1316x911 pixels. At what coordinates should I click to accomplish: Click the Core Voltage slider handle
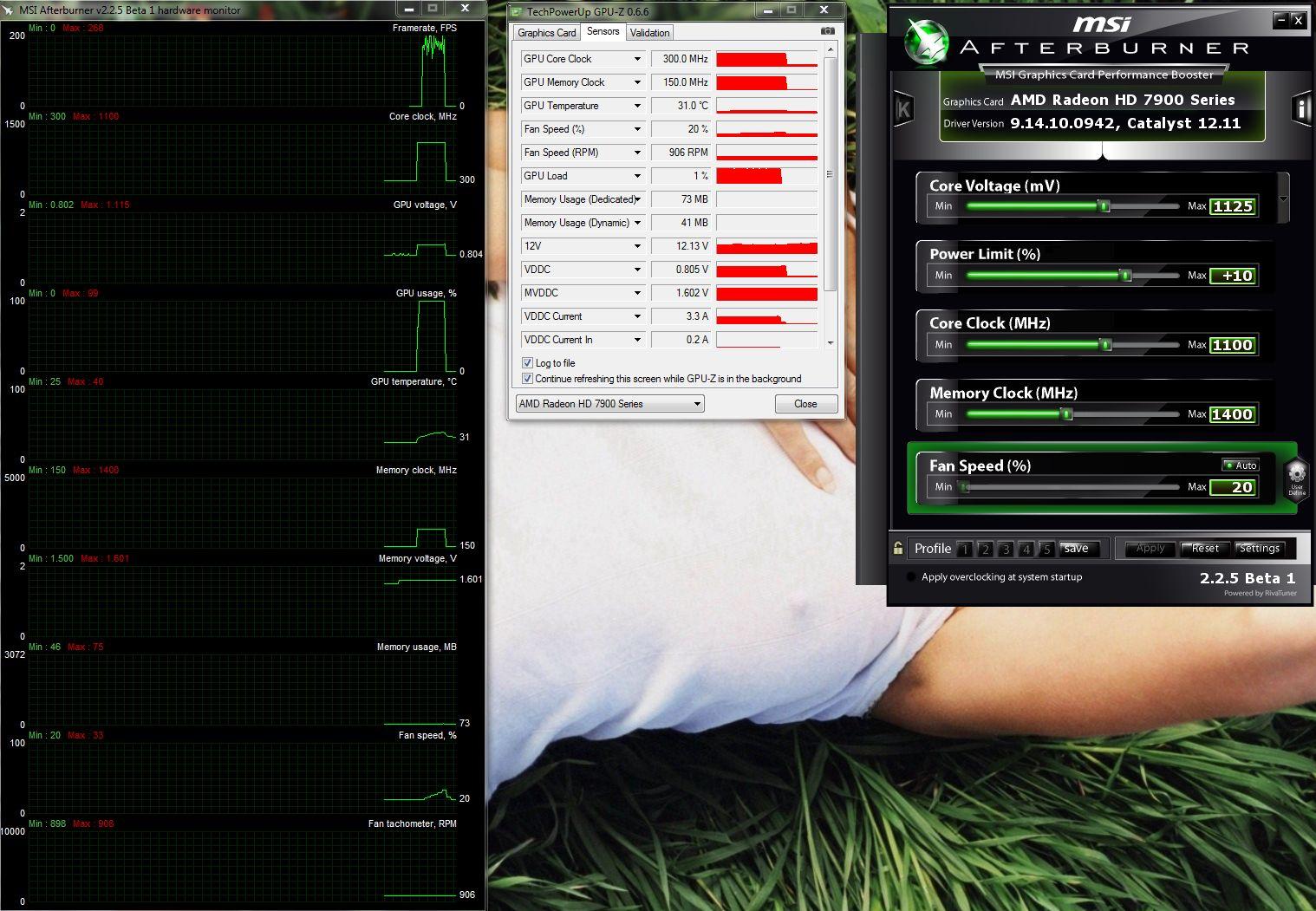click(1104, 206)
